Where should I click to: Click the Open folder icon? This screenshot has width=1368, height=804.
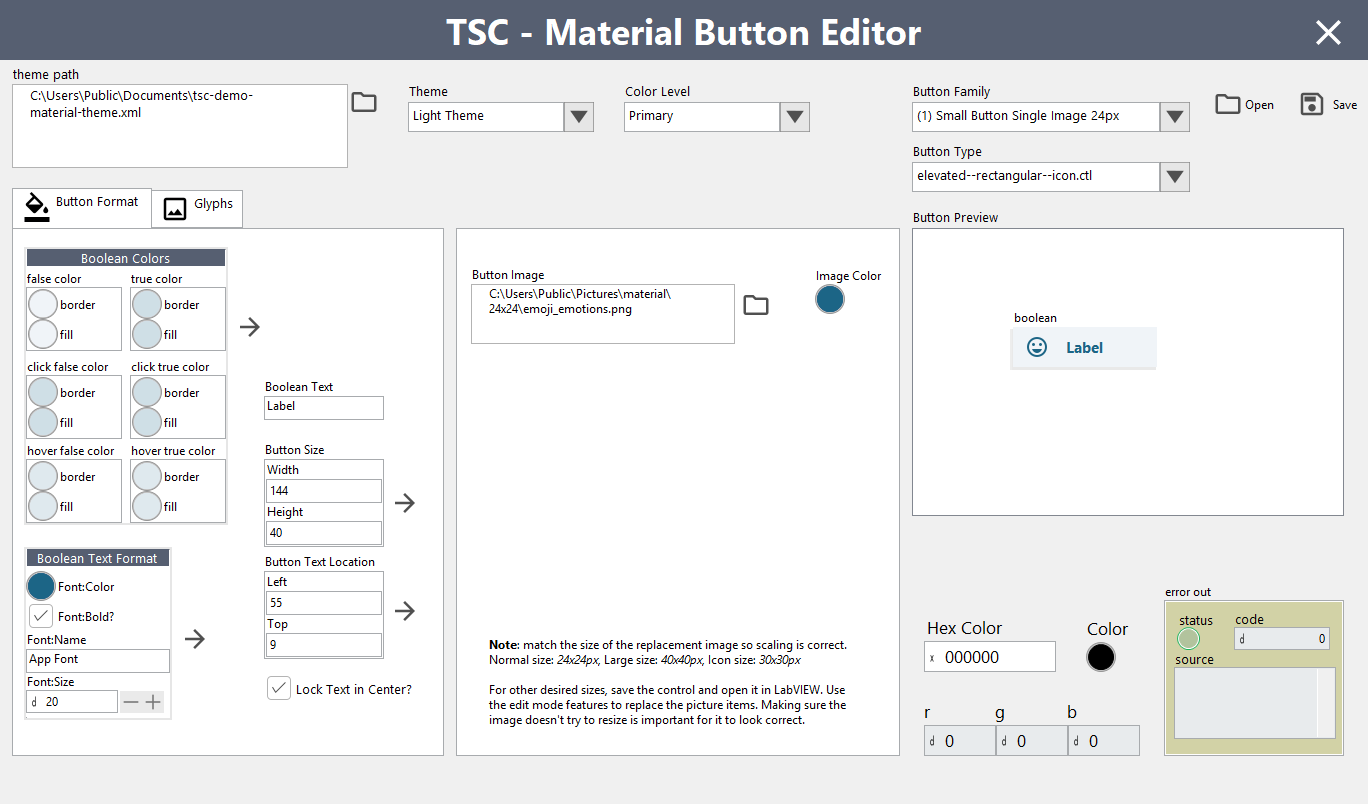tap(1228, 104)
